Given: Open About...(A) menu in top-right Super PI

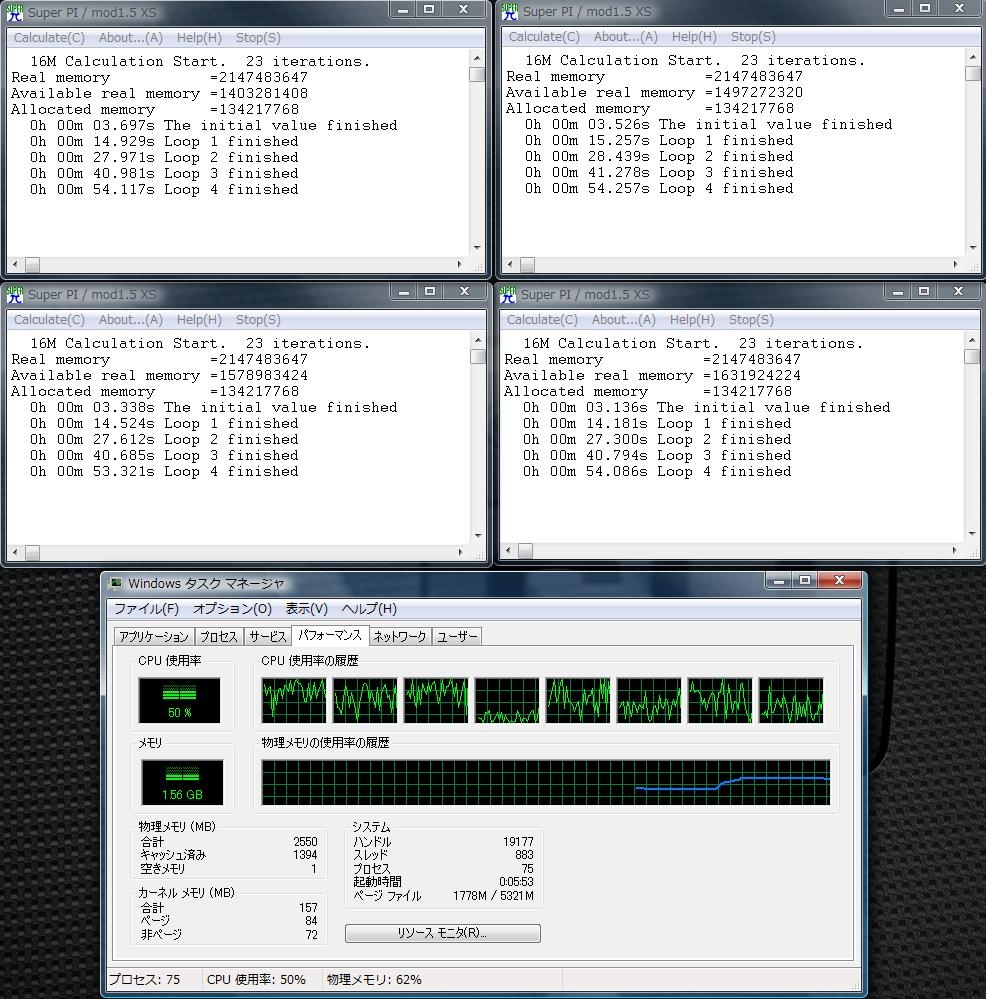Looking at the screenshot, I should (625, 36).
